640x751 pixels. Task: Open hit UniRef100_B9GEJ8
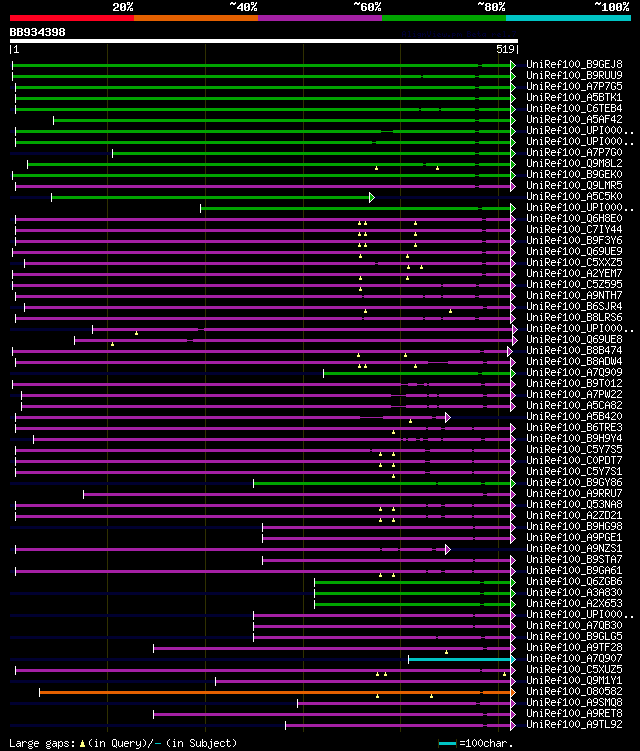tap(574, 64)
